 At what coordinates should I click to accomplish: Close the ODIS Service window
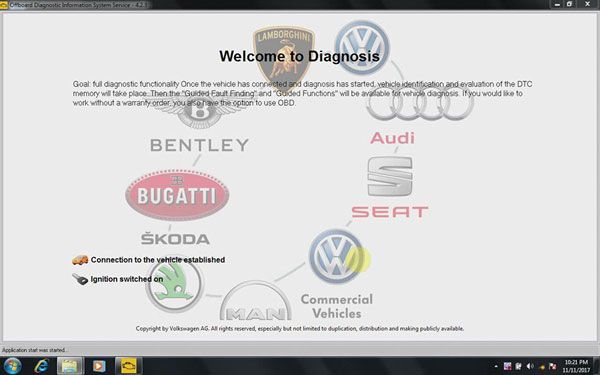point(587,4)
